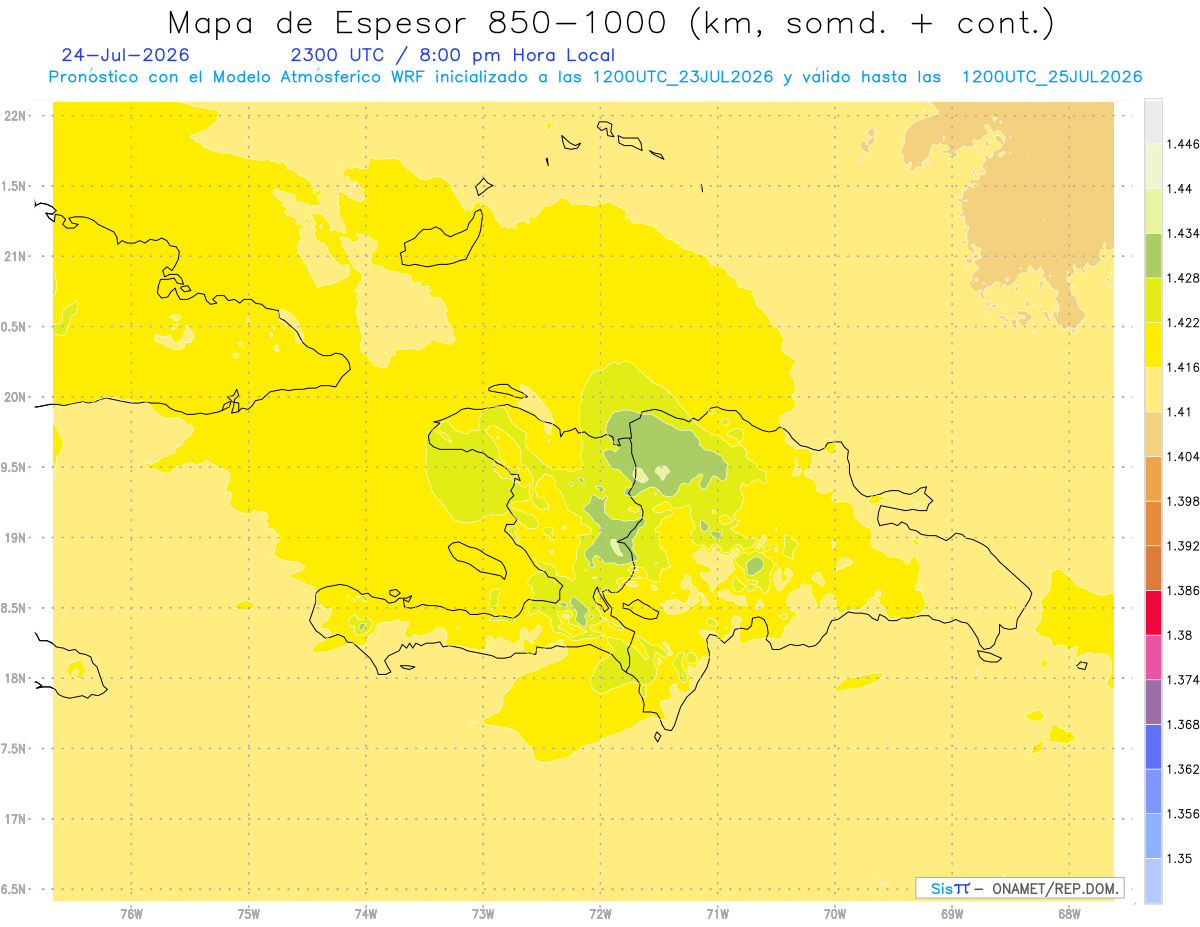This screenshot has width=1200, height=927.
Task: Click the legend value '1.434'
Action: 1182,233
